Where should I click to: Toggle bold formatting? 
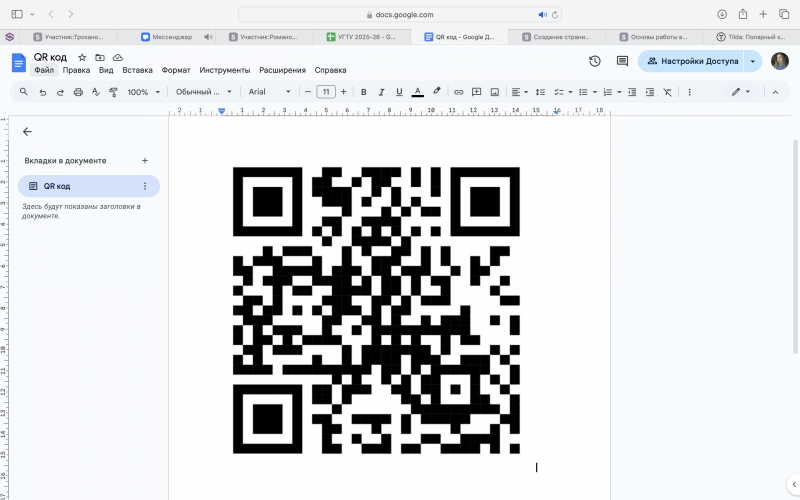363,92
